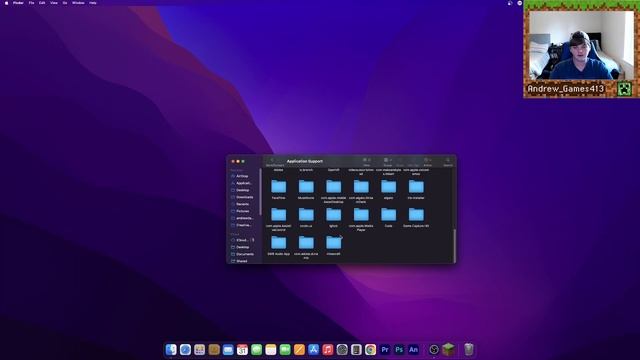640x360 pixels.
Task: Open the Help menu
Action: (x=93, y=3)
